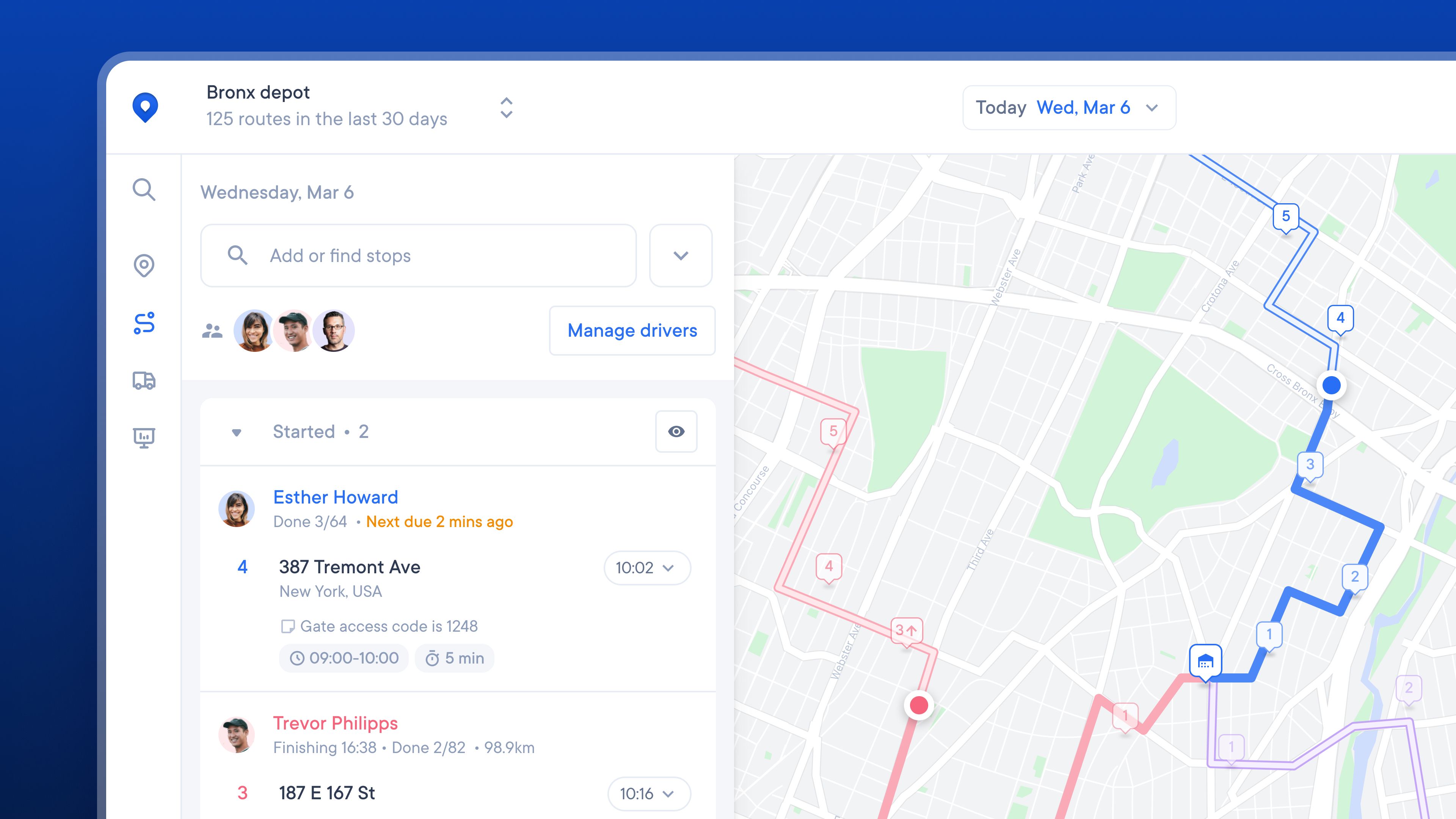Click the blue location pin logo
The height and width of the screenshot is (819, 1456).
145,107
